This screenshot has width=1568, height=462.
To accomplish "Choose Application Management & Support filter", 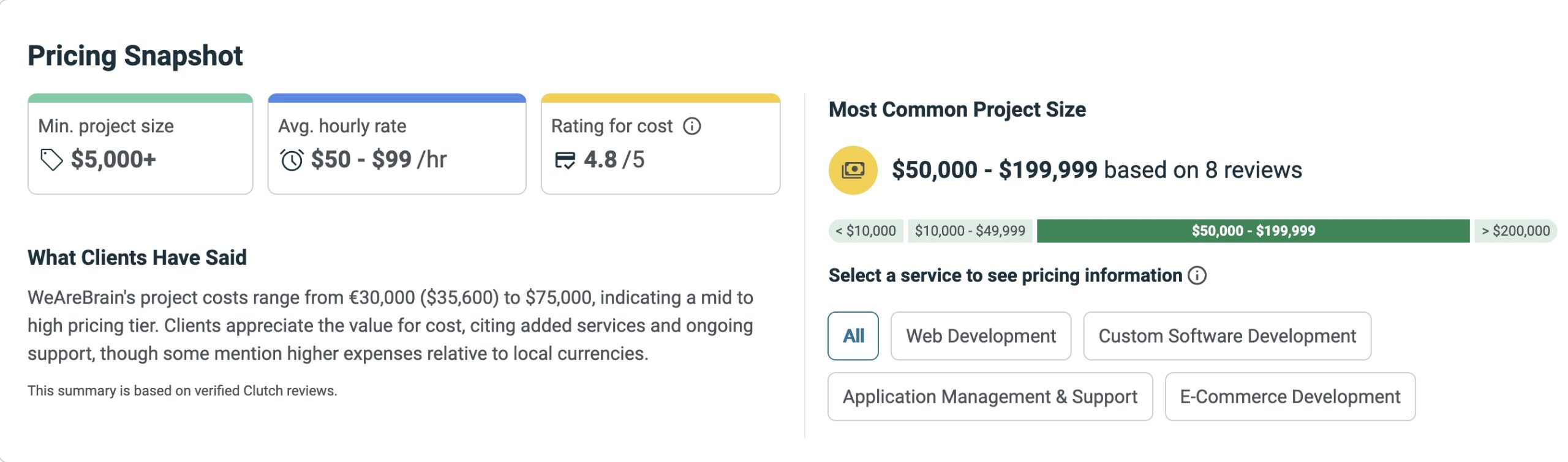I will pyautogui.click(x=990, y=397).
